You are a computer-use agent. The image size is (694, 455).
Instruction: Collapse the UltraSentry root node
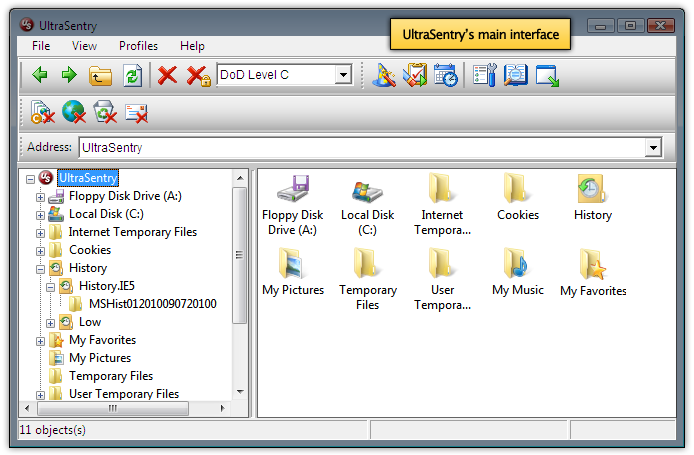(31, 179)
